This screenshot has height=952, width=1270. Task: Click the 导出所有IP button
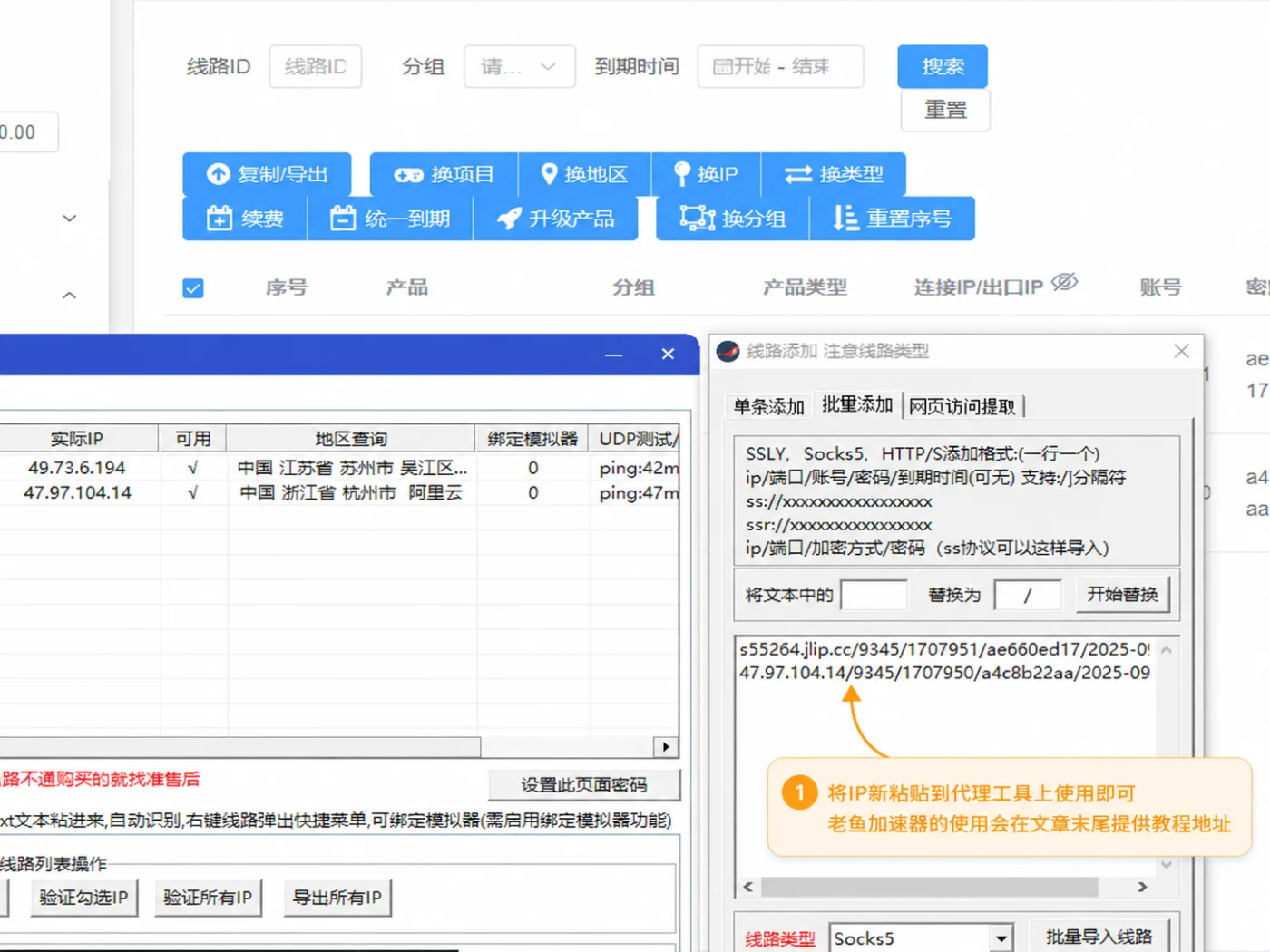coord(337,898)
